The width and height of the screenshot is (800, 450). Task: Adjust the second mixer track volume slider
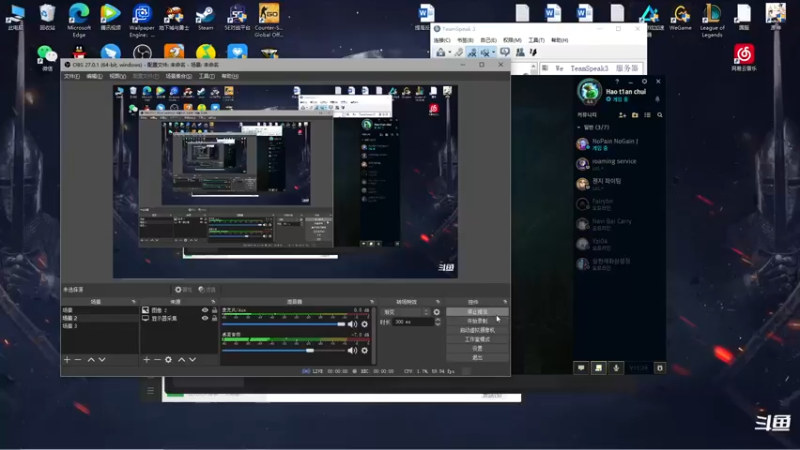click(284, 351)
